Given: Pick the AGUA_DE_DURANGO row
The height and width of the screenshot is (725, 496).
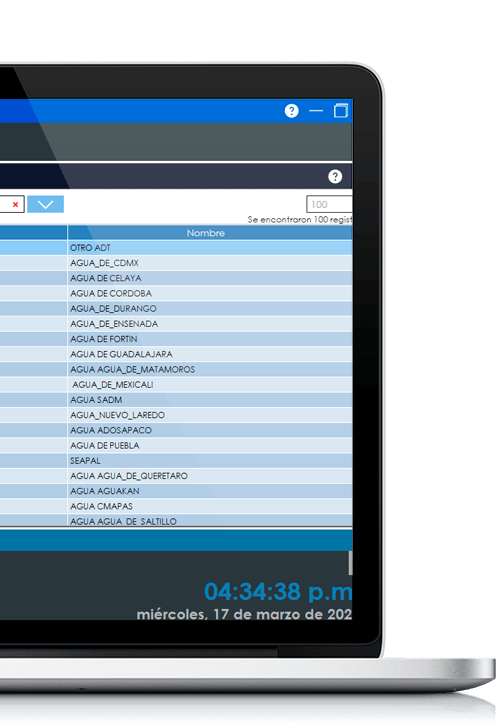Looking at the screenshot, I should [x=176, y=309].
